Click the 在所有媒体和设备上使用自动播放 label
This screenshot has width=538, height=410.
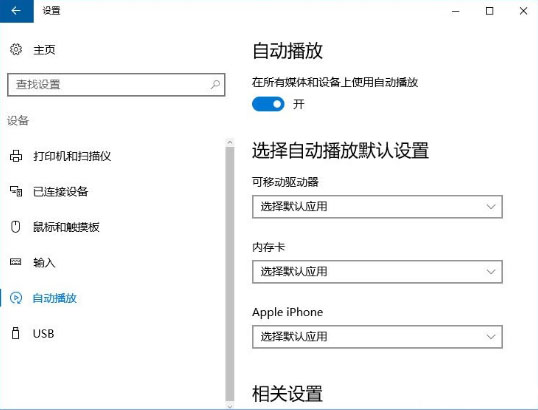(x=335, y=82)
